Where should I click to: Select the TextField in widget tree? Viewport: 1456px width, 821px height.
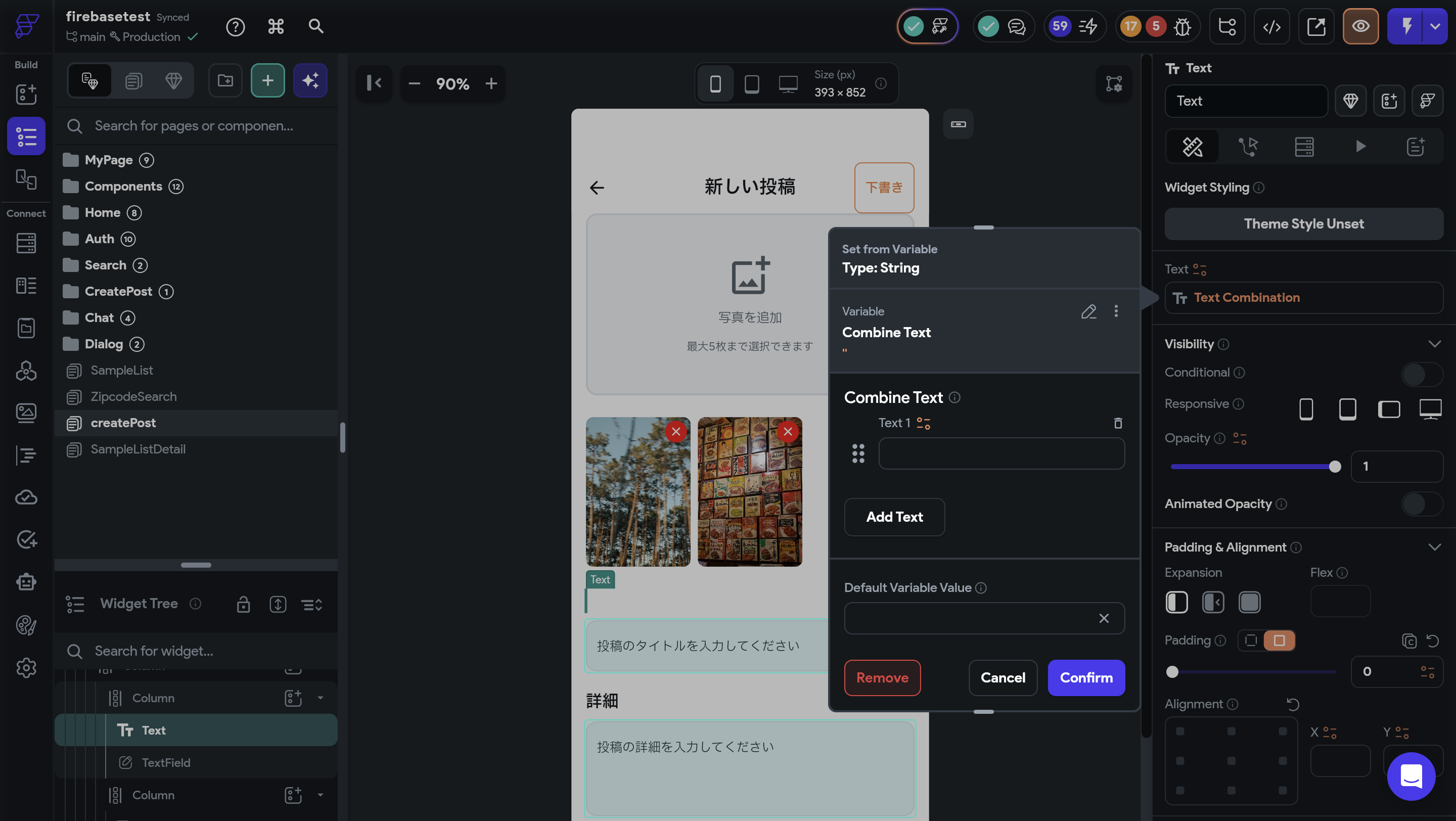pos(166,762)
